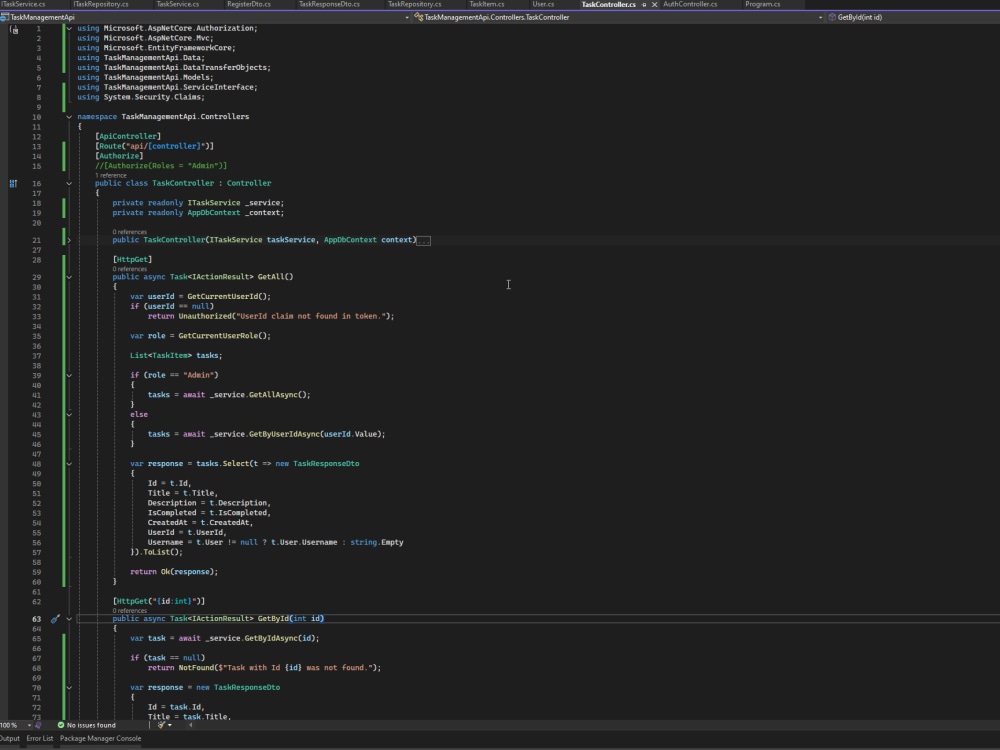Viewport: 1000px width, 750px height.
Task: Click the '[ApiController]' attribute on line 12
Action: (128, 136)
